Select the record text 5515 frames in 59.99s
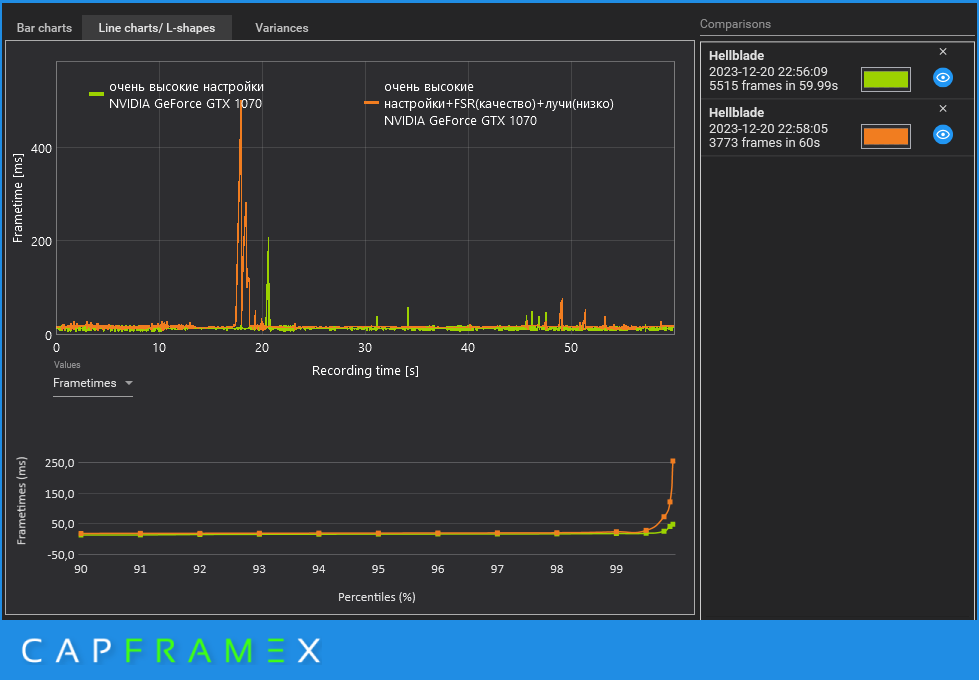 coord(773,86)
